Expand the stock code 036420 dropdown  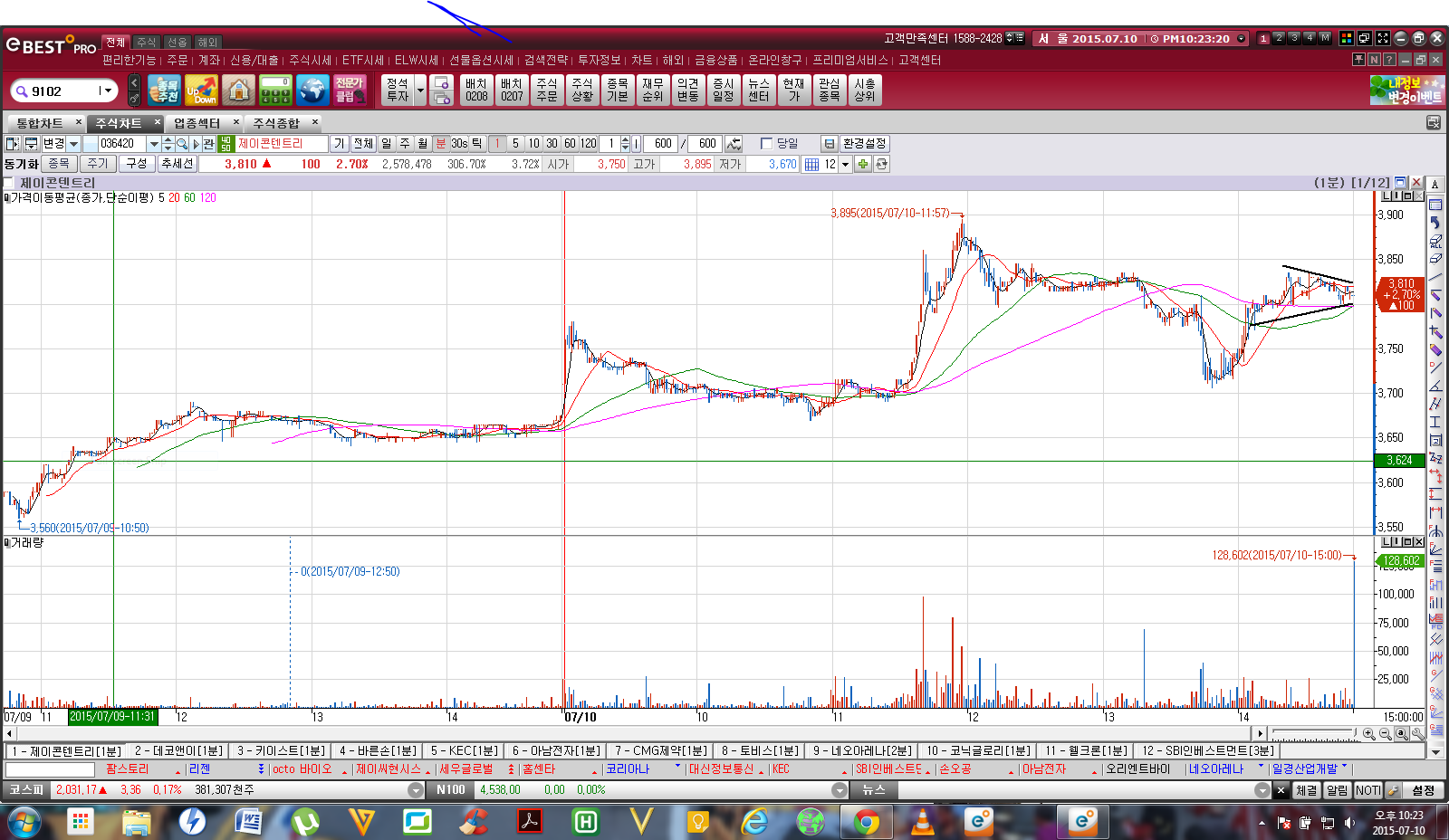point(154,144)
